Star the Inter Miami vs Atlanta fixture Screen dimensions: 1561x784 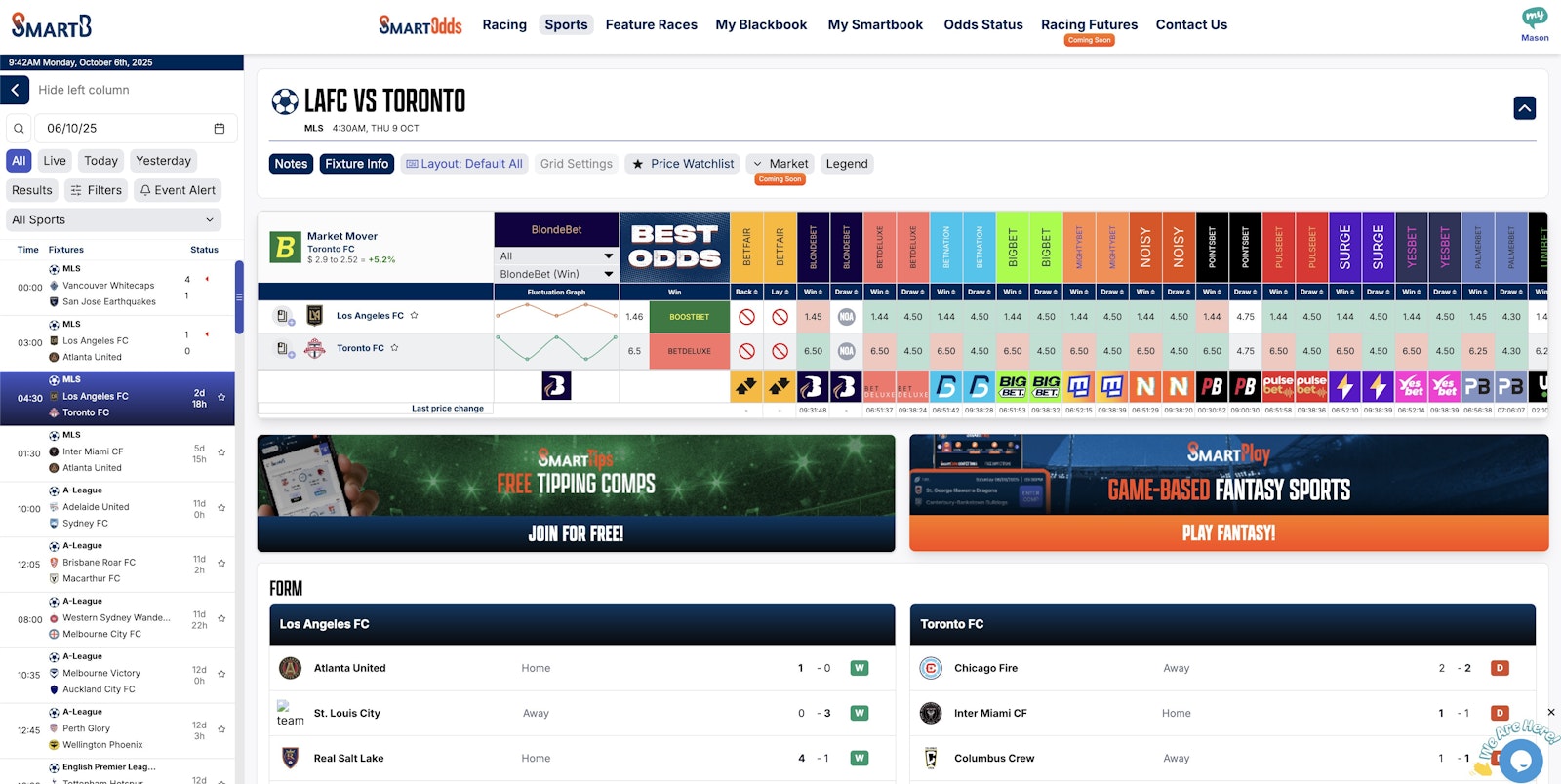pyautogui.click(x=221, y=452)
